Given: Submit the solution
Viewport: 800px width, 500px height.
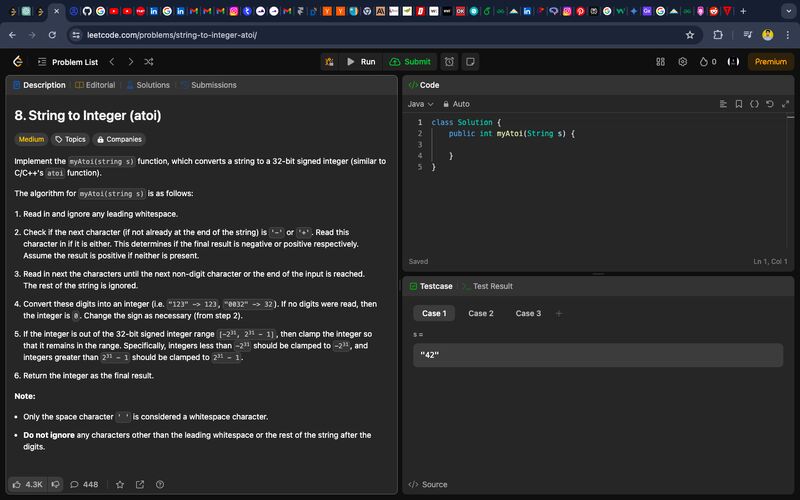Looking at the screenshot, I should 410,62.
